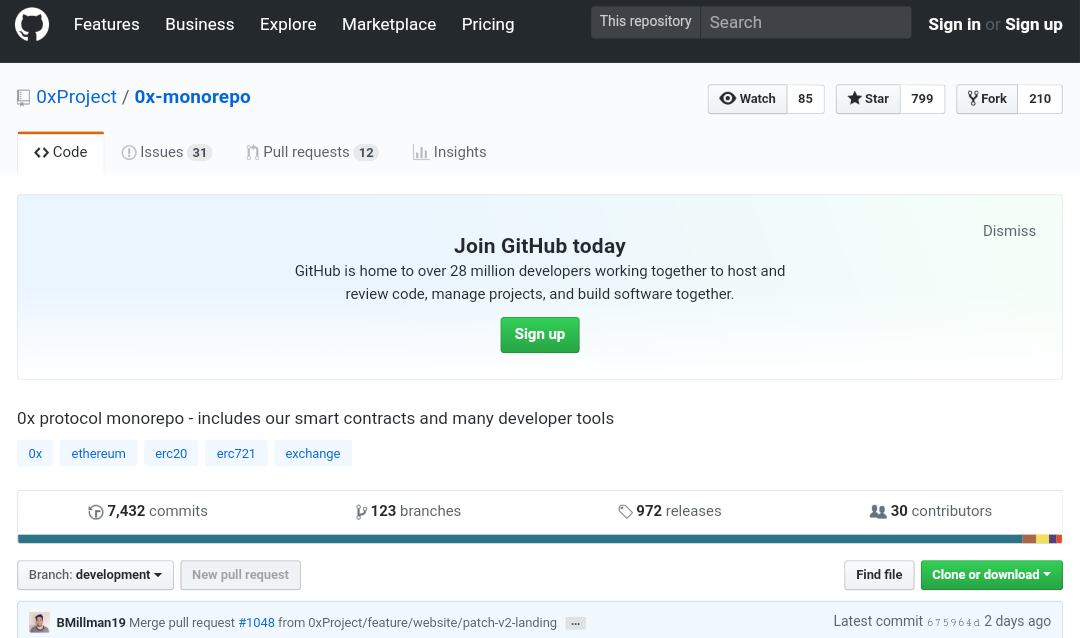Click Sign in in the header
The height and width of the screenshot is (638, 1080).
tap(954, 24)
